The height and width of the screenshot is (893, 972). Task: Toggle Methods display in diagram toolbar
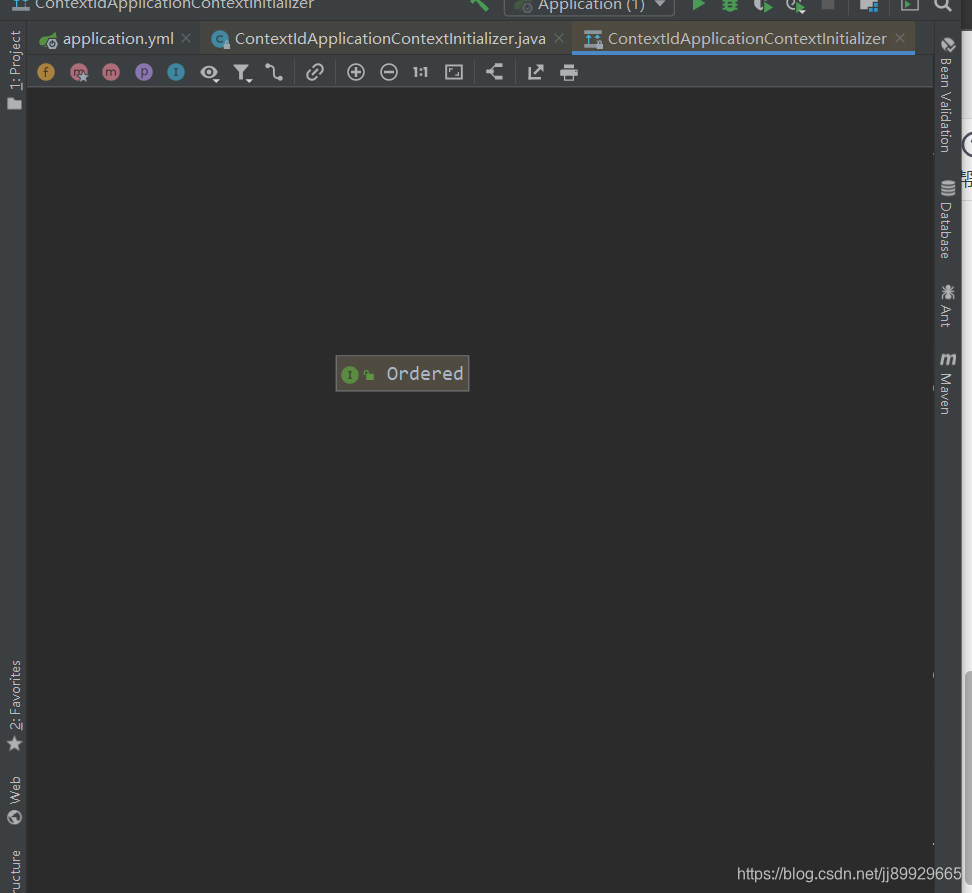click(111, 73)
